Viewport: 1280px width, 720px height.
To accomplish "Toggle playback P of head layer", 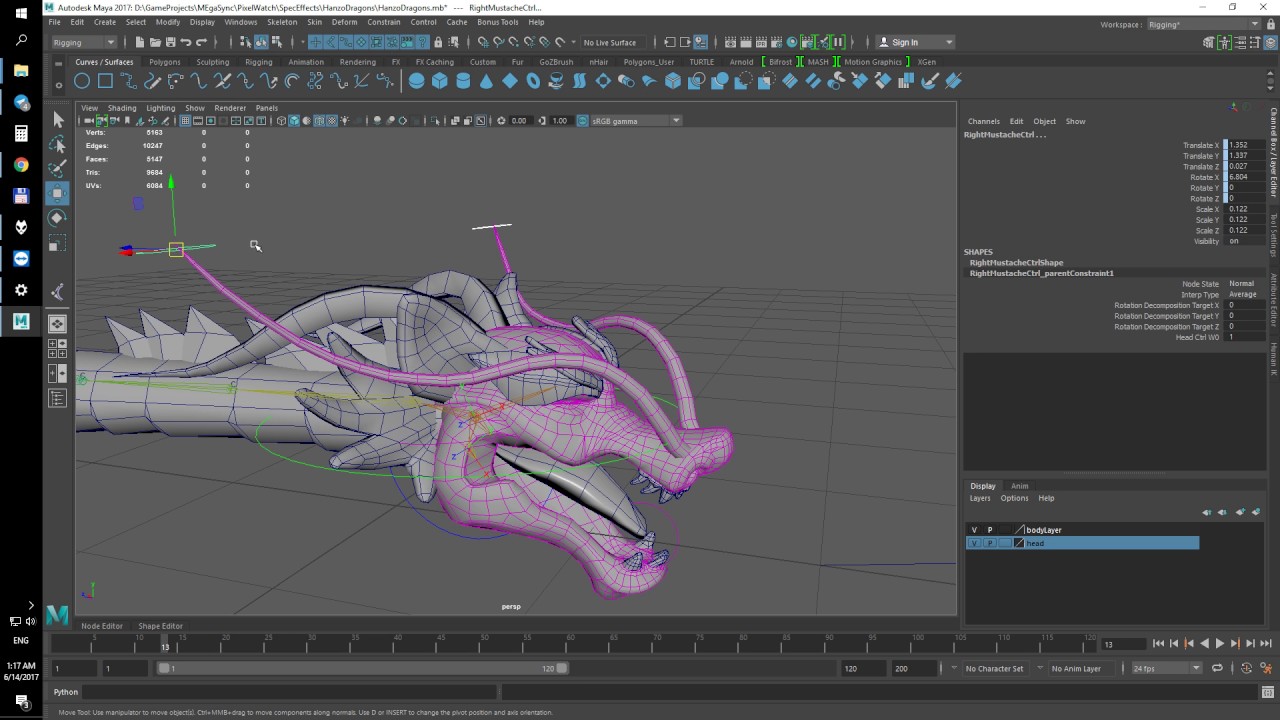I will [x=990, y=543].
